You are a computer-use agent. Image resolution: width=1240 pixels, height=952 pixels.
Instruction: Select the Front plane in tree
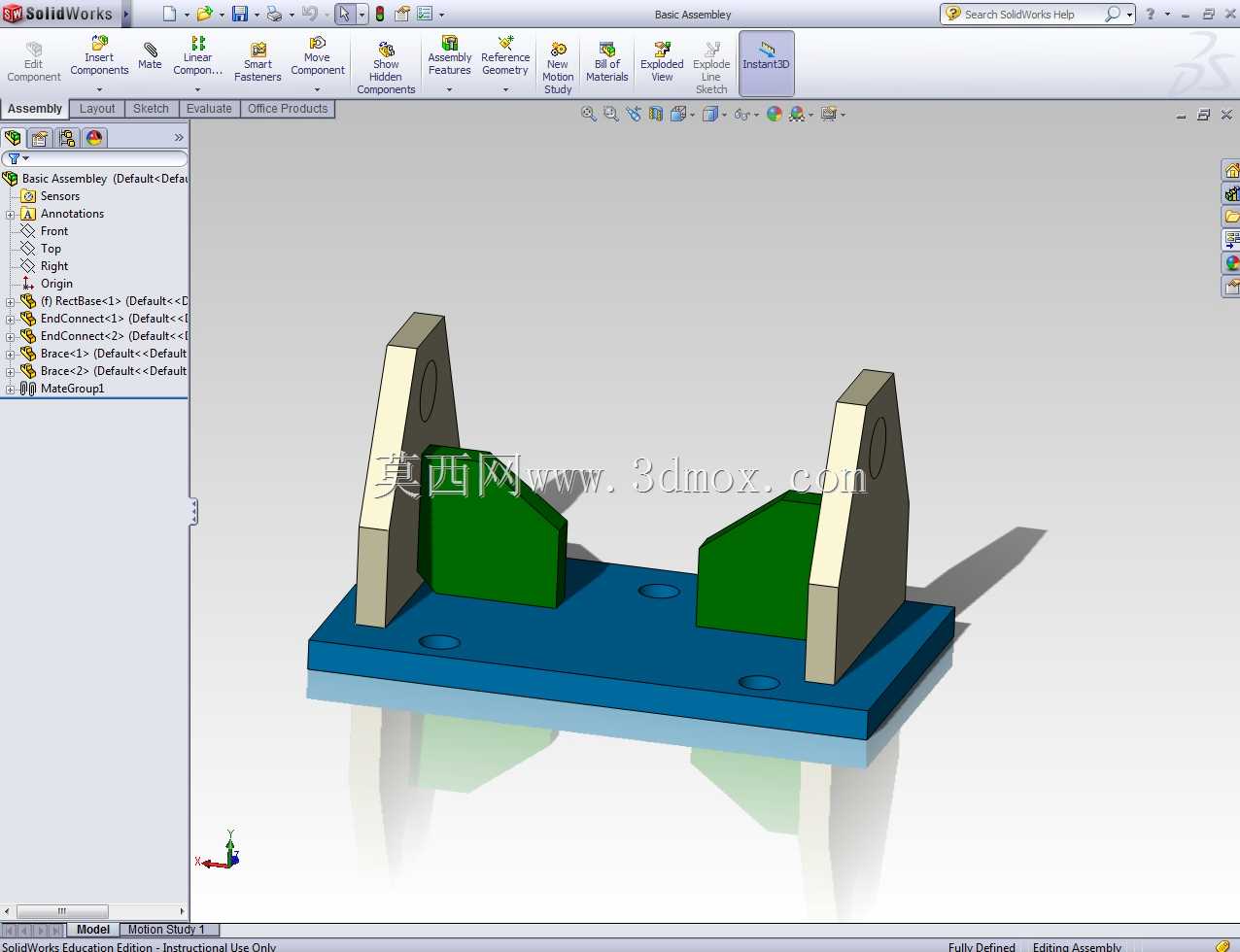pyautogui.click(x=45, y=231)
